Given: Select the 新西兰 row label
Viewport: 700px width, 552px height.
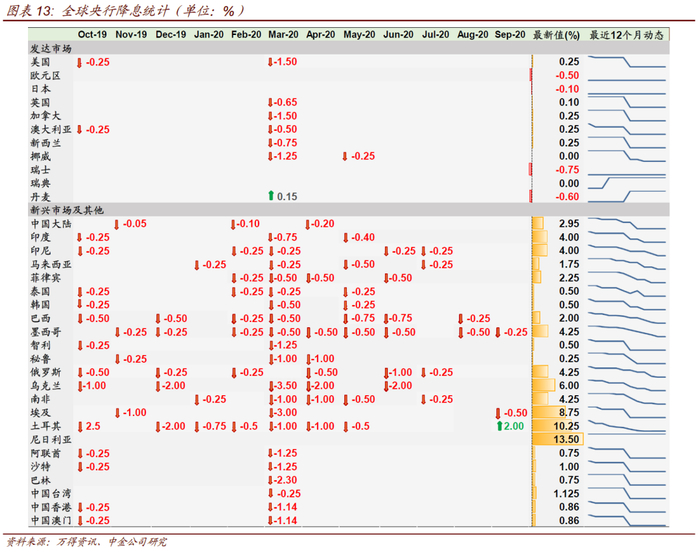Looking at the screenshot, I should coord(45,143).
